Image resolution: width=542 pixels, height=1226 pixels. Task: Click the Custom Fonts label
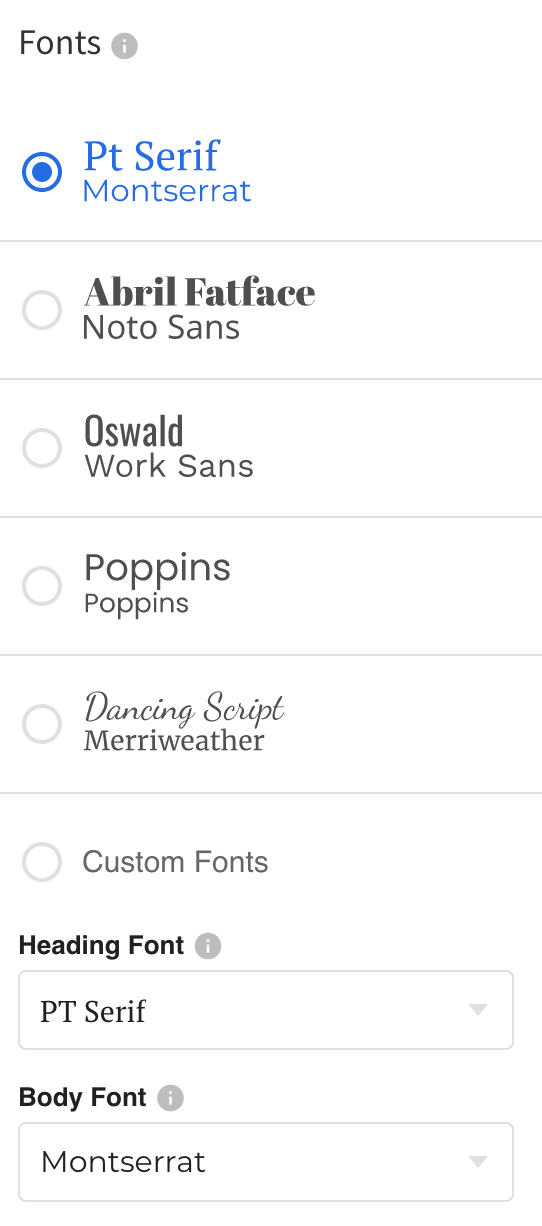(175, 862)
